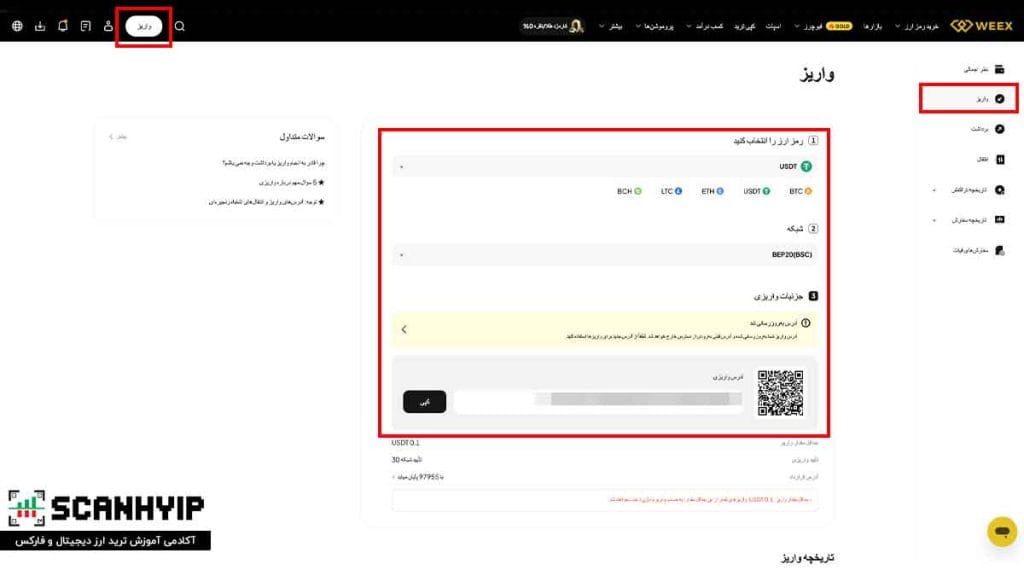
Task: Copy the deposit address with the black button
Action: point(424,402)
